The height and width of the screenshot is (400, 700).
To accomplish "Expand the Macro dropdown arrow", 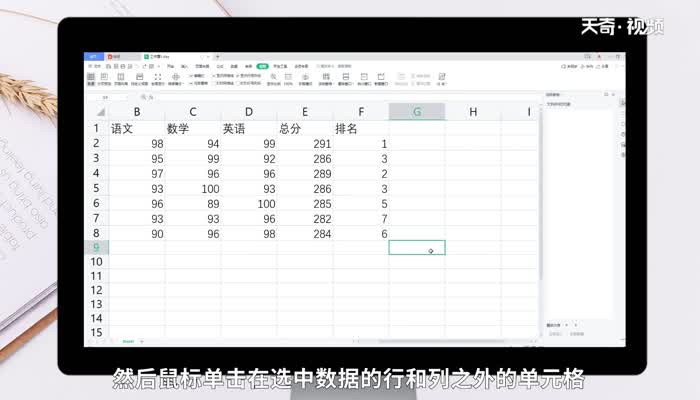I will pyautogui.click(x=446, y=84).
